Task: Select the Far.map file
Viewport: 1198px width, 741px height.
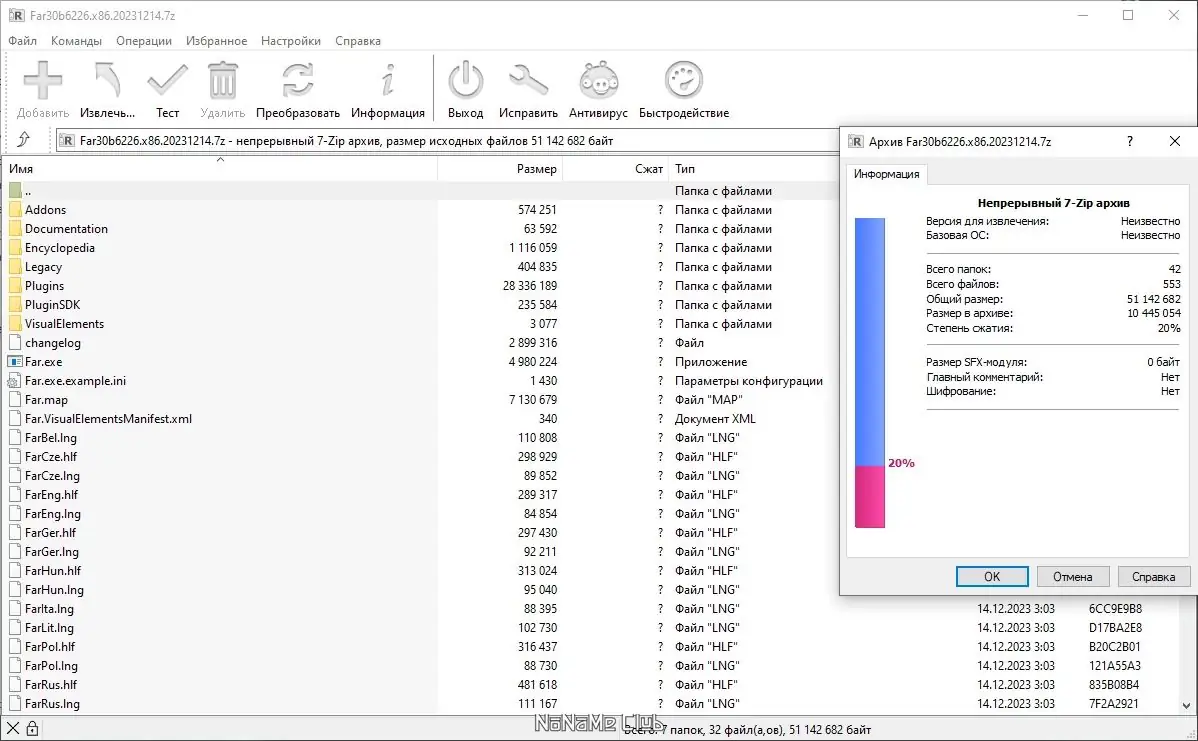Action: [x=46, y=400]
